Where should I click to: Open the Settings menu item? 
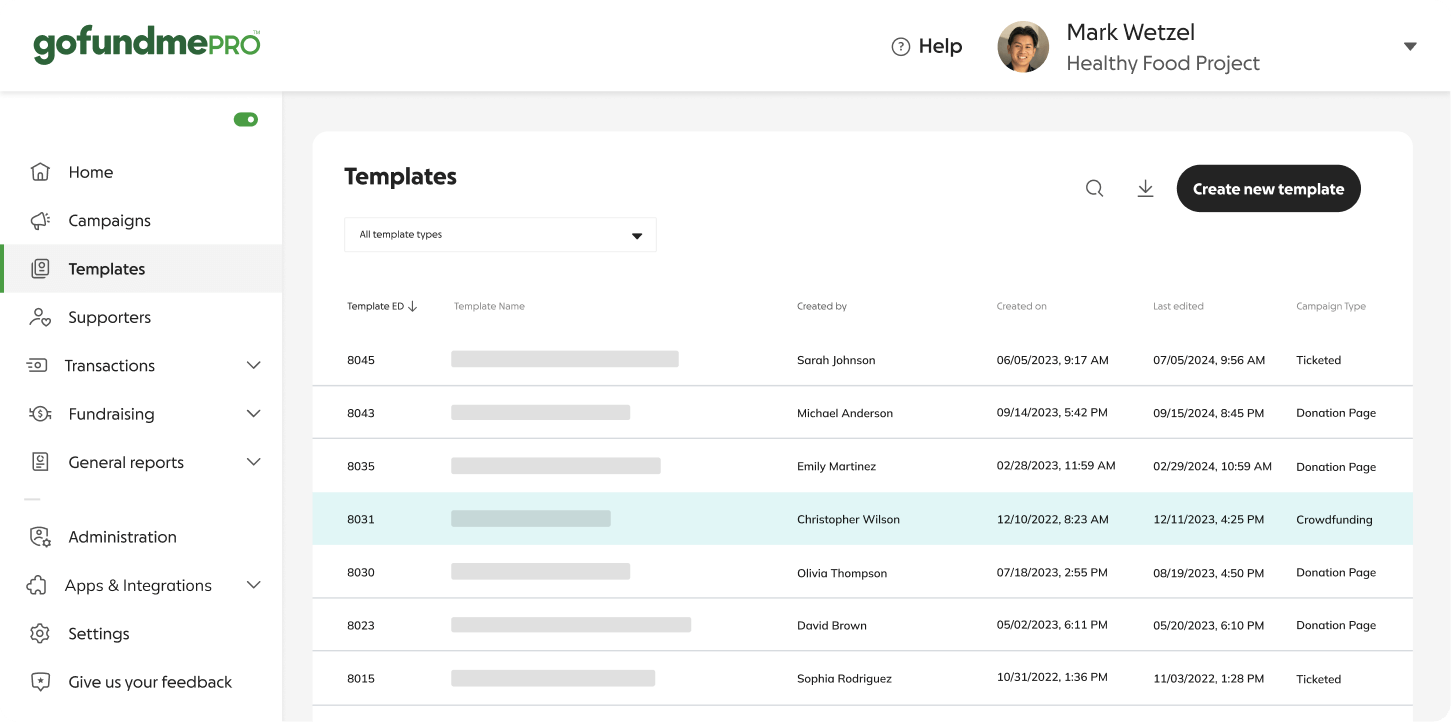(x=99, y=634)
